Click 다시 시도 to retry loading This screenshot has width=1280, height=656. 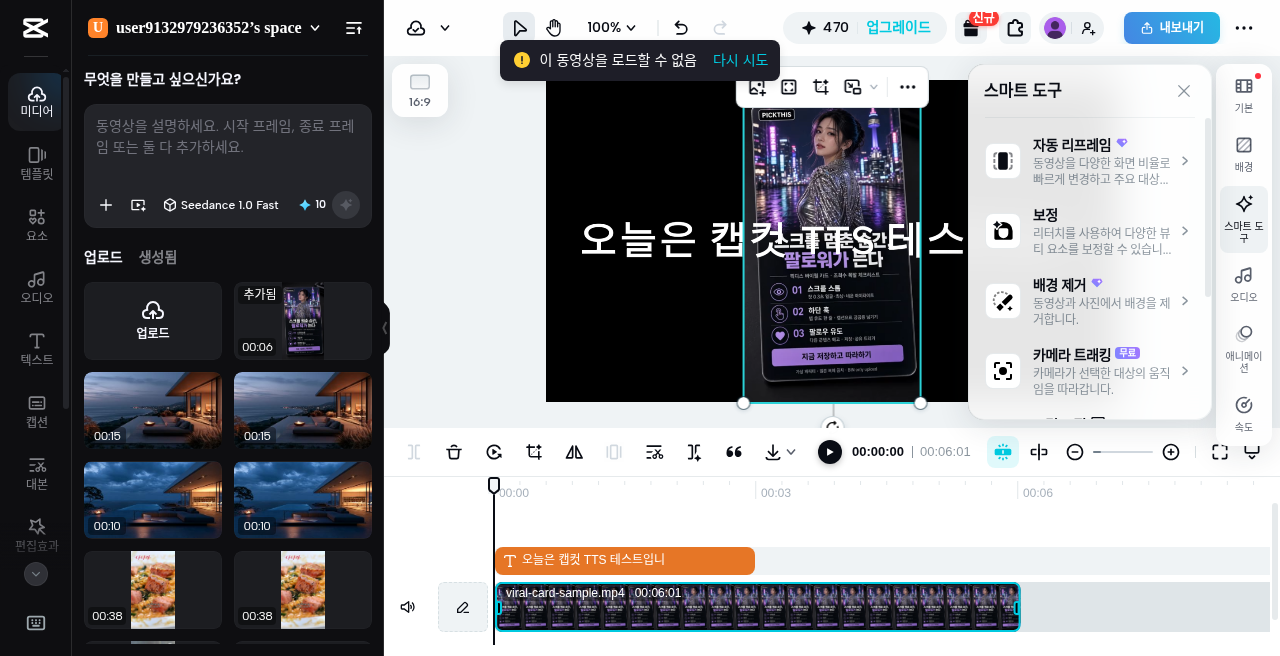(740, 60)
